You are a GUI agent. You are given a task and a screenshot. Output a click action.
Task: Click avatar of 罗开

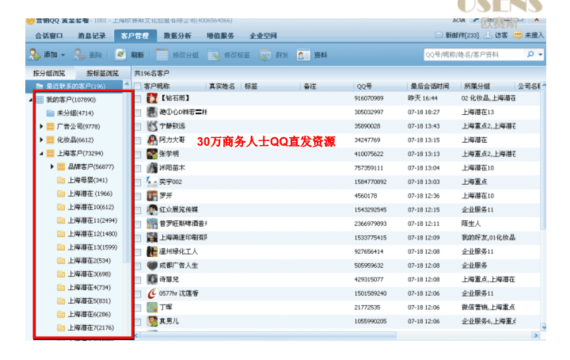click(x=152, y=196)
